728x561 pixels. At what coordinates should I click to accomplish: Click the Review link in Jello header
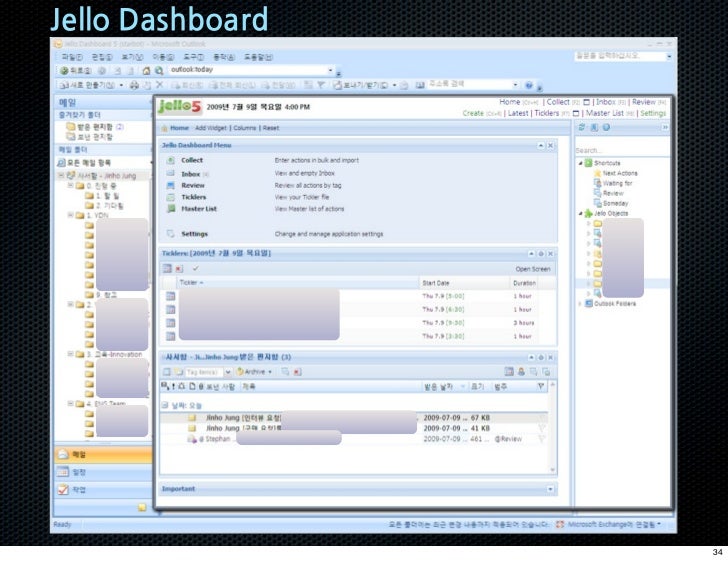coord(644,102)
